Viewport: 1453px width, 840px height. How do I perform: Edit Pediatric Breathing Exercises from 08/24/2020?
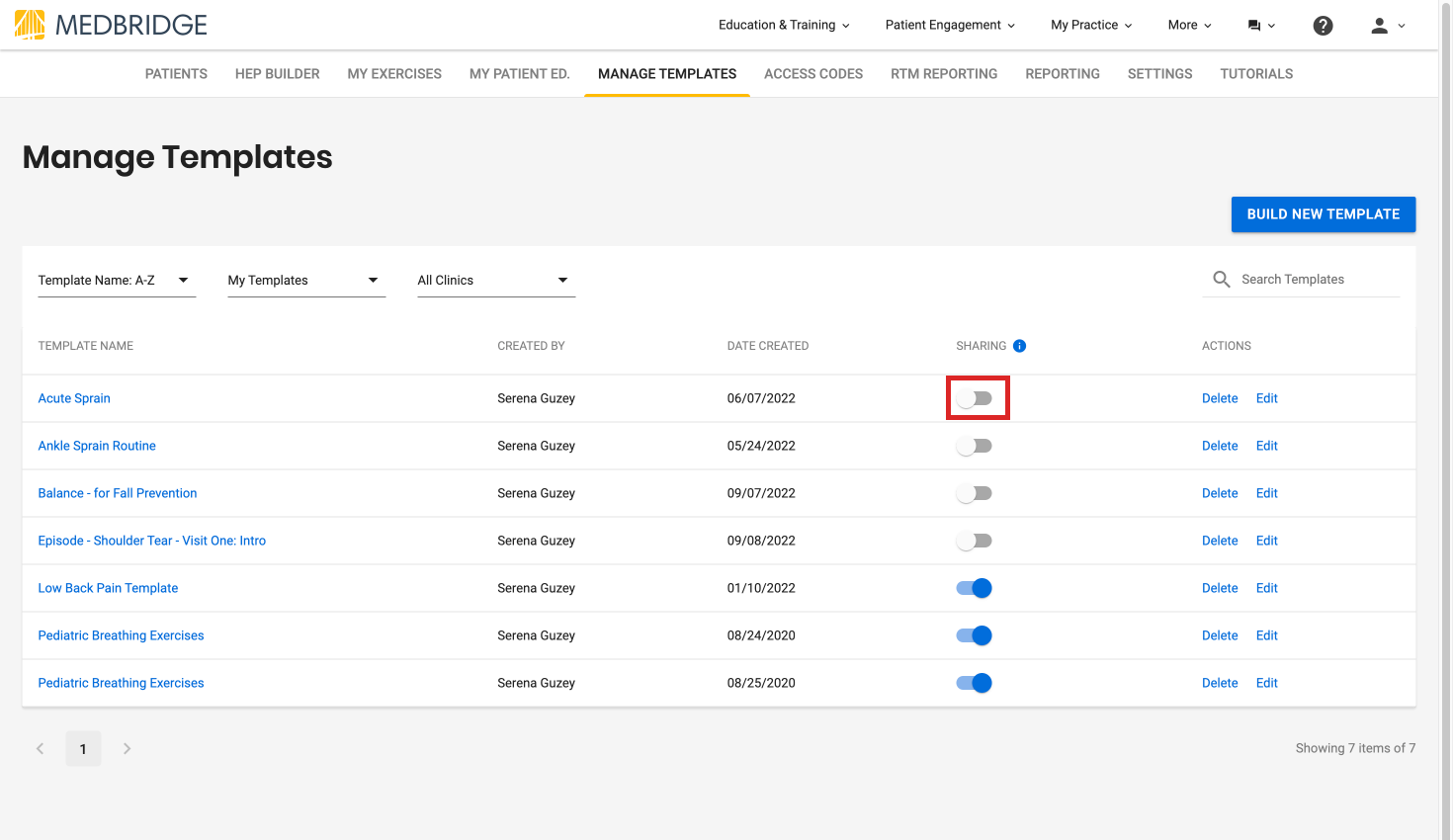(x=1267, y=635)
